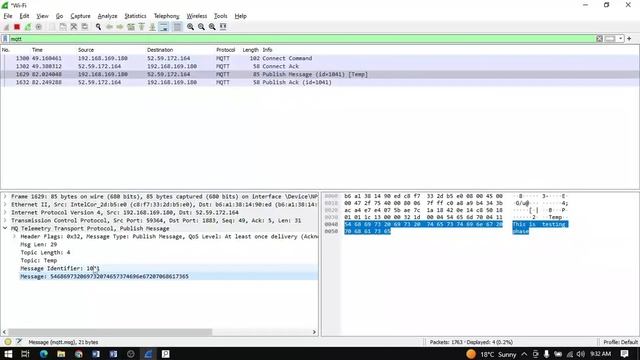Reset text to normal size

212,27
